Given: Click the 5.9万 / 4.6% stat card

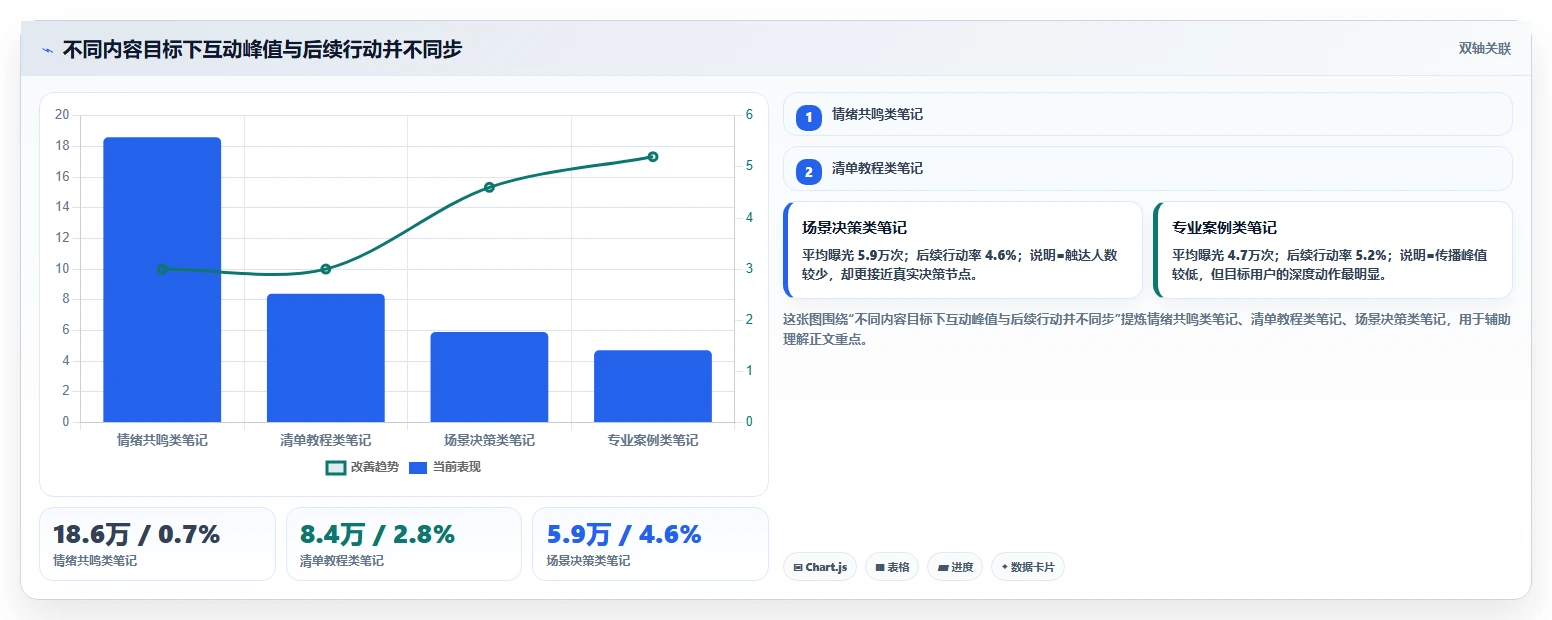Looking at the screenshot, I should tap(650, 544).
